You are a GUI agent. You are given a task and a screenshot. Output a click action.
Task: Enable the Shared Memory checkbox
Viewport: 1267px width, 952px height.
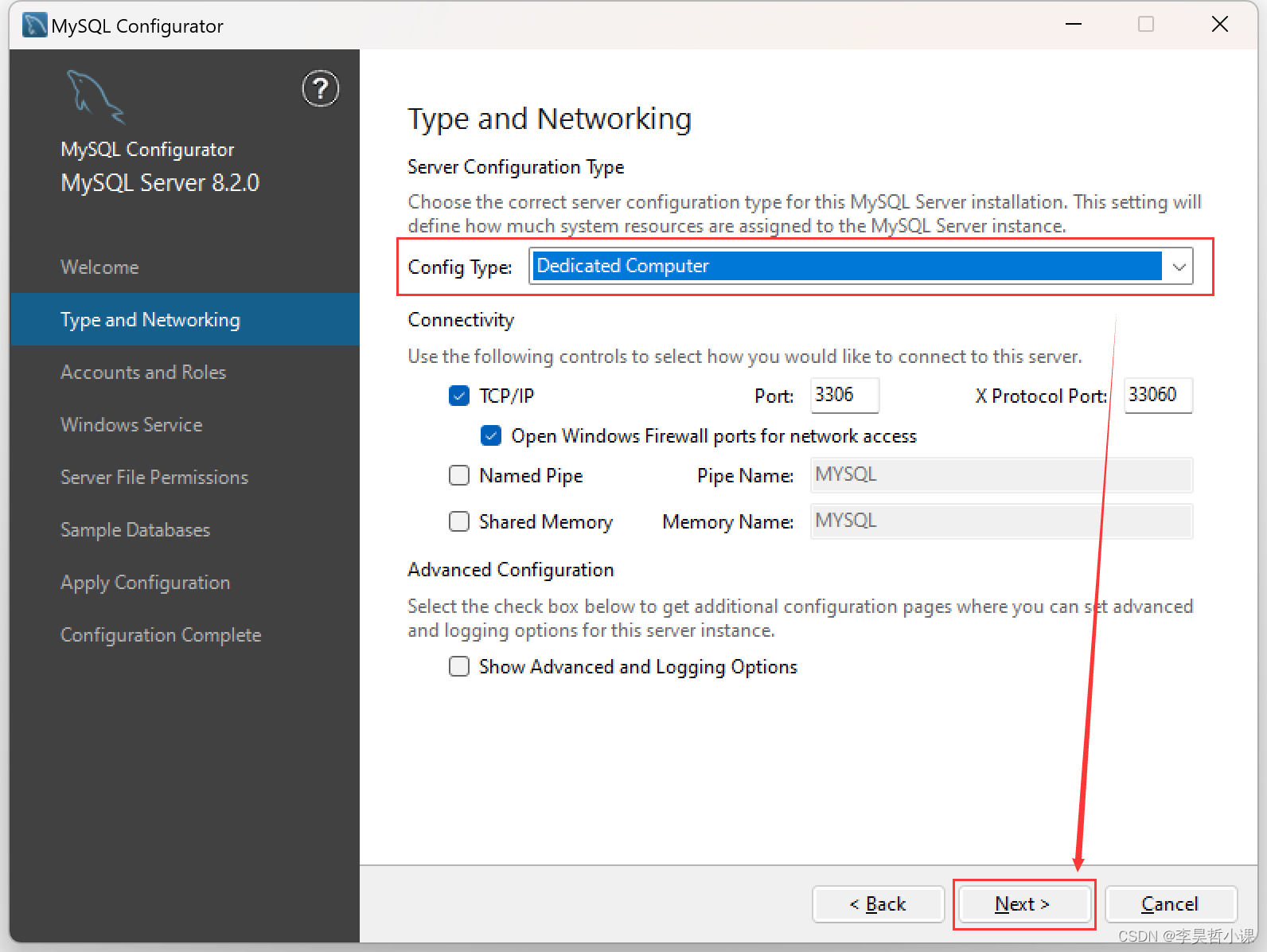coord(459,521)
